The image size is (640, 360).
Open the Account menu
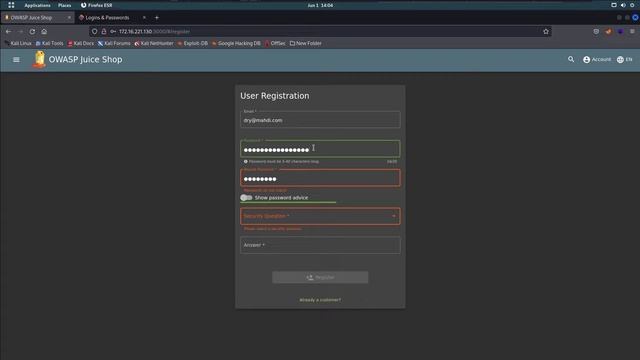[x=597, y=60]
